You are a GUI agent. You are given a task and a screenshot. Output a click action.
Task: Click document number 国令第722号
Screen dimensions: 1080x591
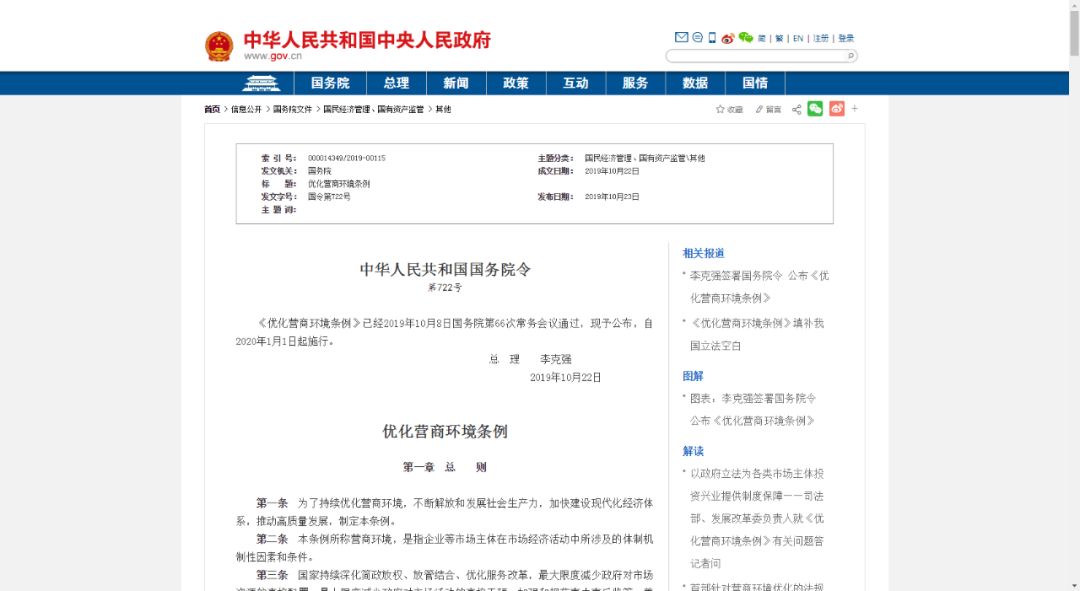(329, 196)
